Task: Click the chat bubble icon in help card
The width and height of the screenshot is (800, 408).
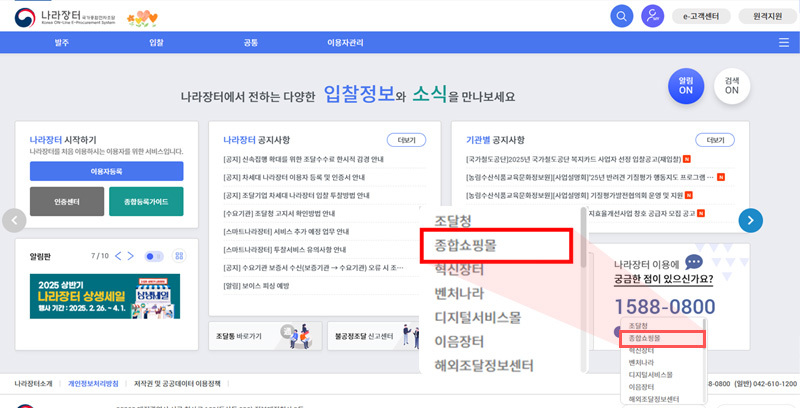Action: tap(693, 263)
